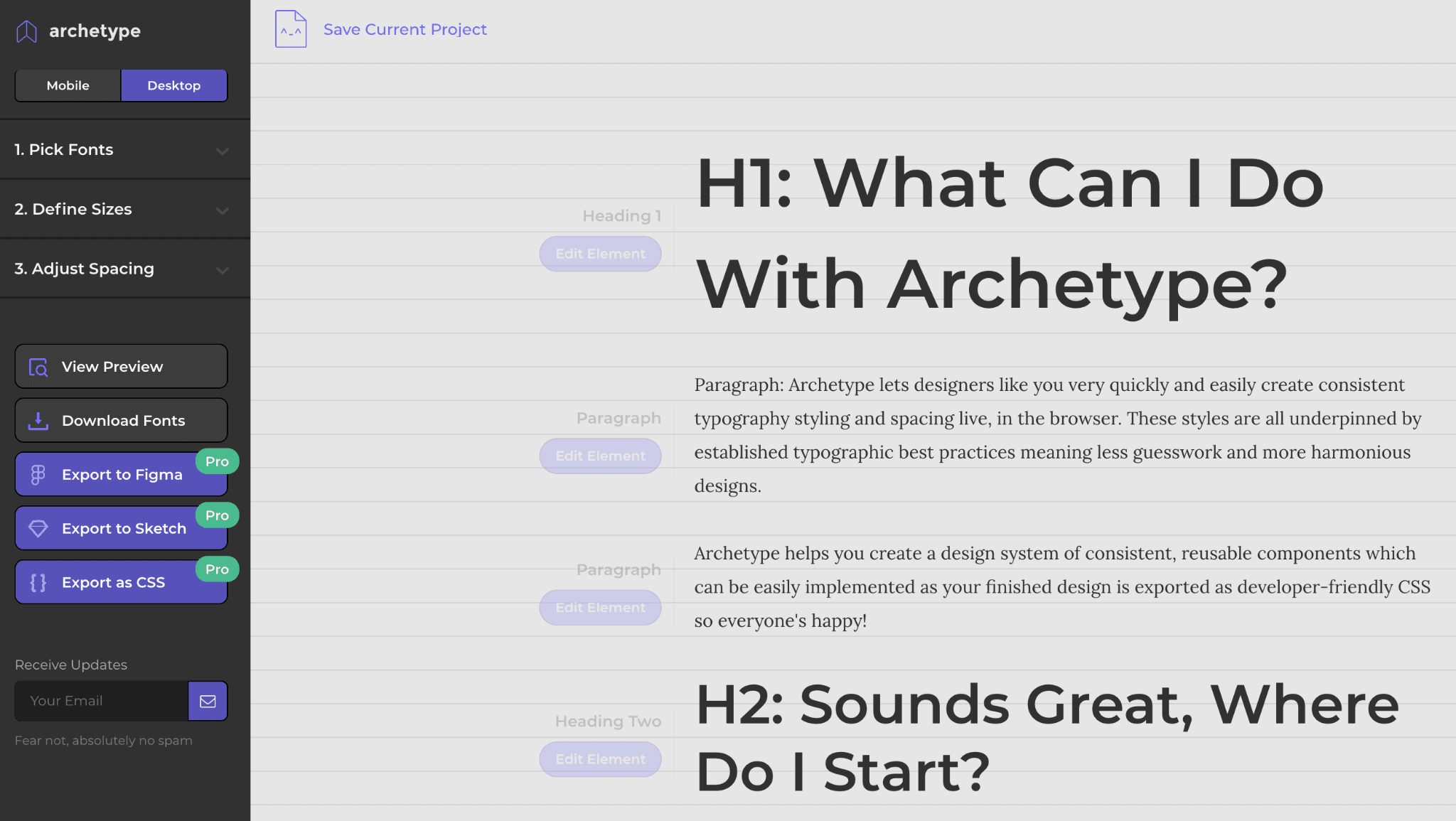The image size is (1456, 821).
Task: Click the Pro badge on Export to Figma
Action: (x=218, y=461)
